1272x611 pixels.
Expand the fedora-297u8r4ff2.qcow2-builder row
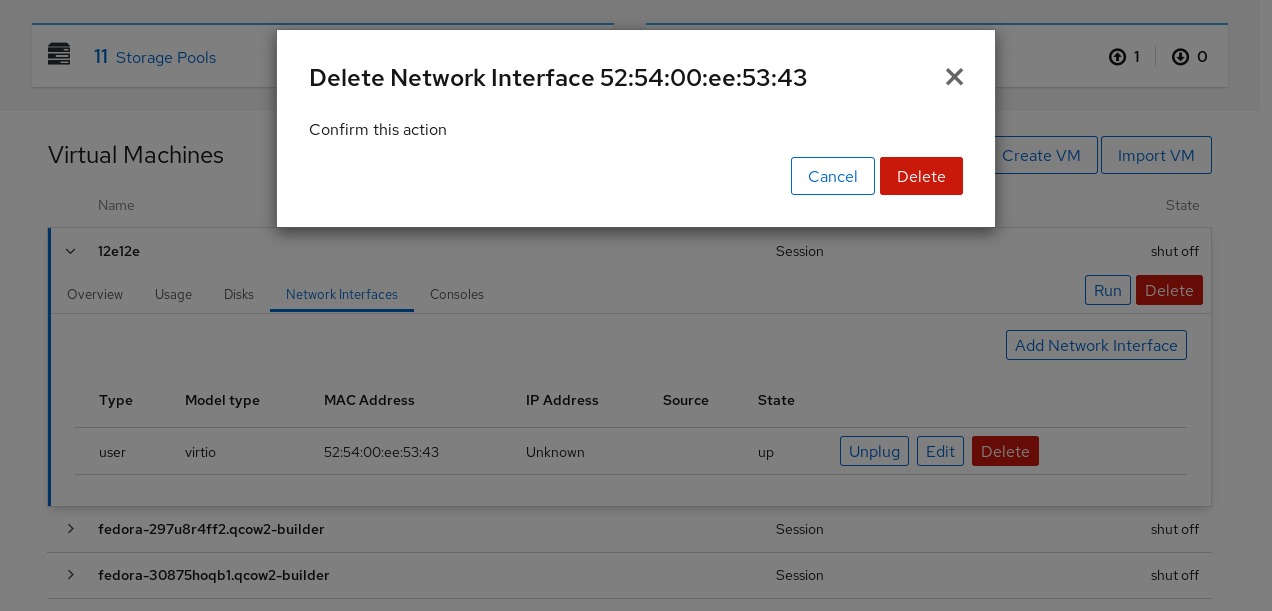(x=70, y=528)
